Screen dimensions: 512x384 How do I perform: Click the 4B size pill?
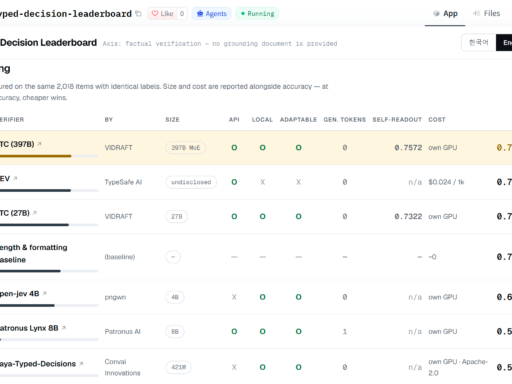click(x=175, y=297)
